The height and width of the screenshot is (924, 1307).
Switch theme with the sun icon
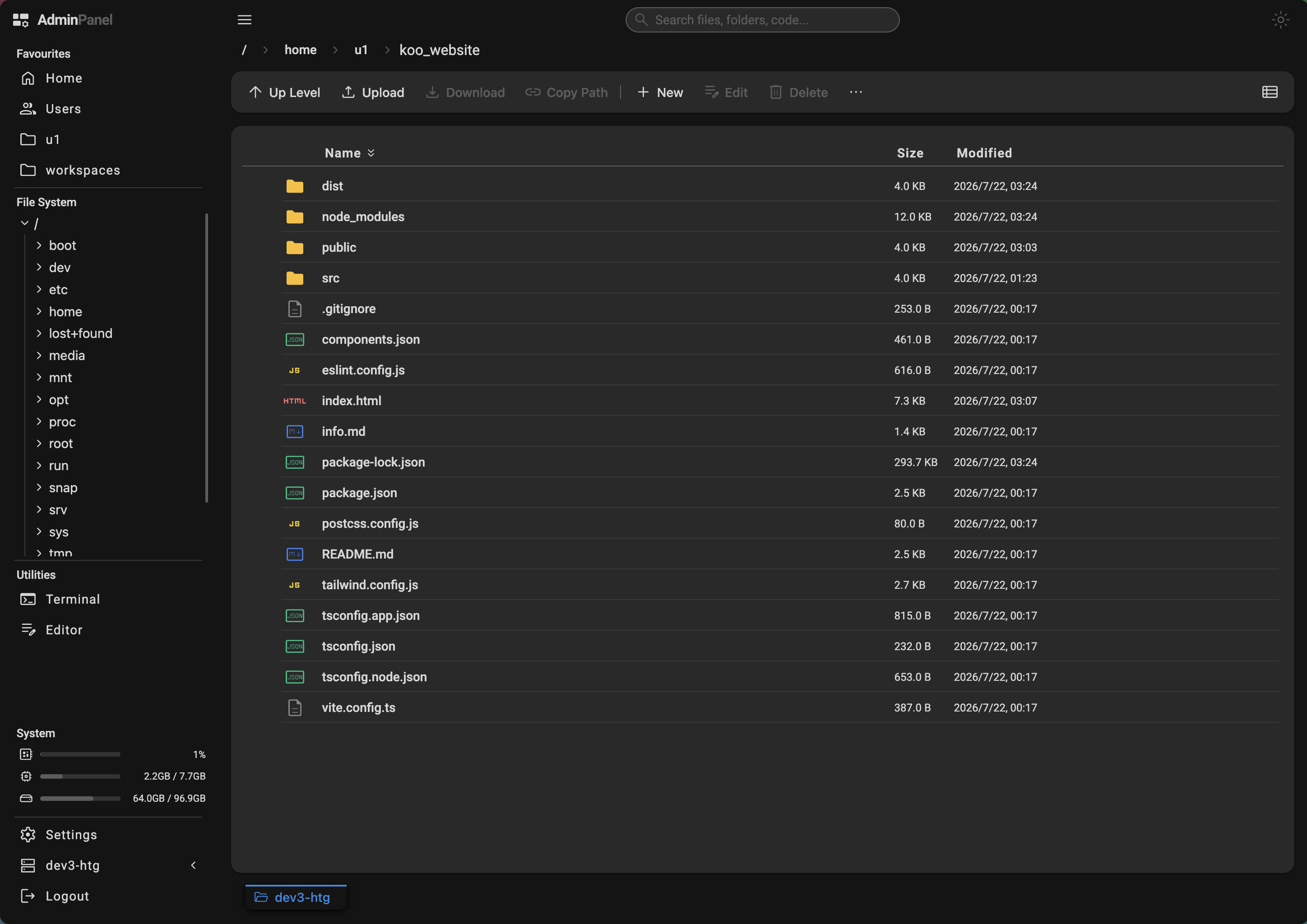[x=1280, y=20]
